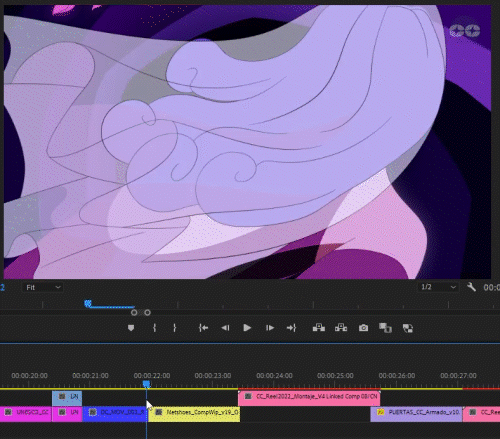The height and width of the screenshot is (439, 500).
Task: Click left handle of monitor zoom scrollbar
Action: [x=134, y=313]
